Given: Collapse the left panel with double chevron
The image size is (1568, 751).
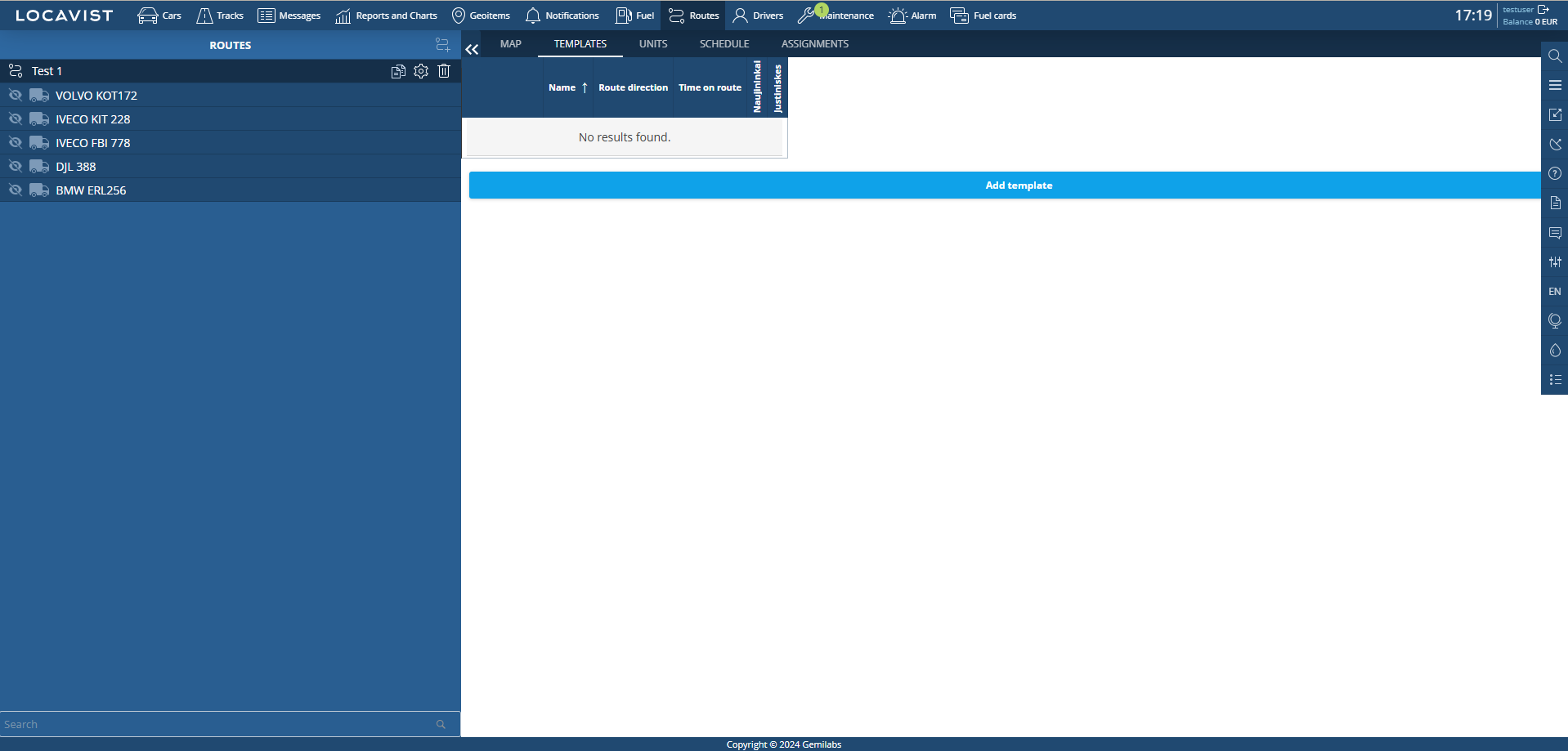Looking at the screenshot, I should [473, 49].
